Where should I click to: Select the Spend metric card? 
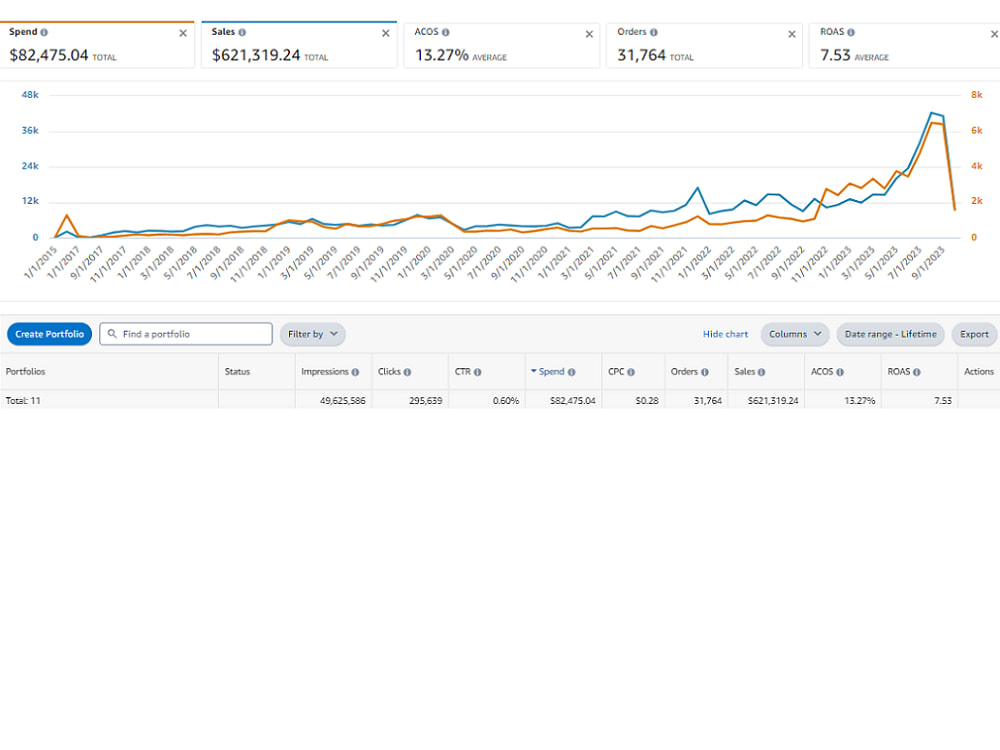click(x=97, y=45)
